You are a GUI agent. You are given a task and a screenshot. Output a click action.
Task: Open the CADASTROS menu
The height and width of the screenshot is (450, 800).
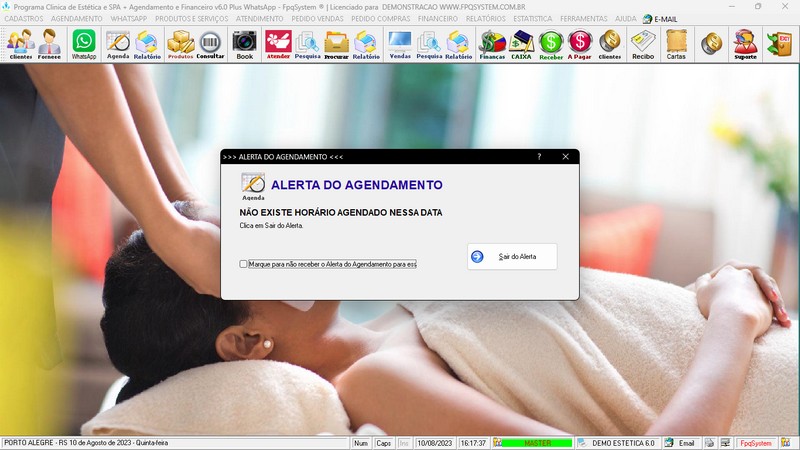pos(24,19)
